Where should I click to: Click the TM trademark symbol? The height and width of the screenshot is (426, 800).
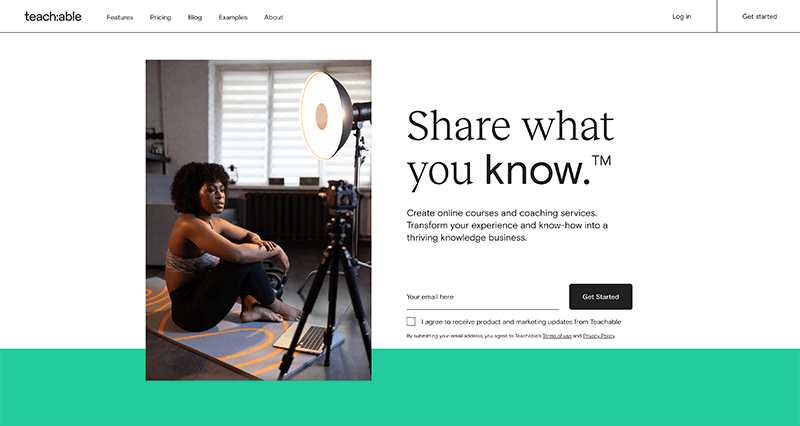pyautogui.click(x=602, y=161)
